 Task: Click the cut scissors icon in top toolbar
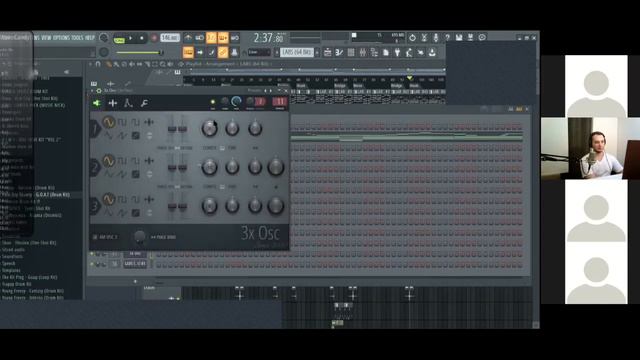click(x=424, y=38)
